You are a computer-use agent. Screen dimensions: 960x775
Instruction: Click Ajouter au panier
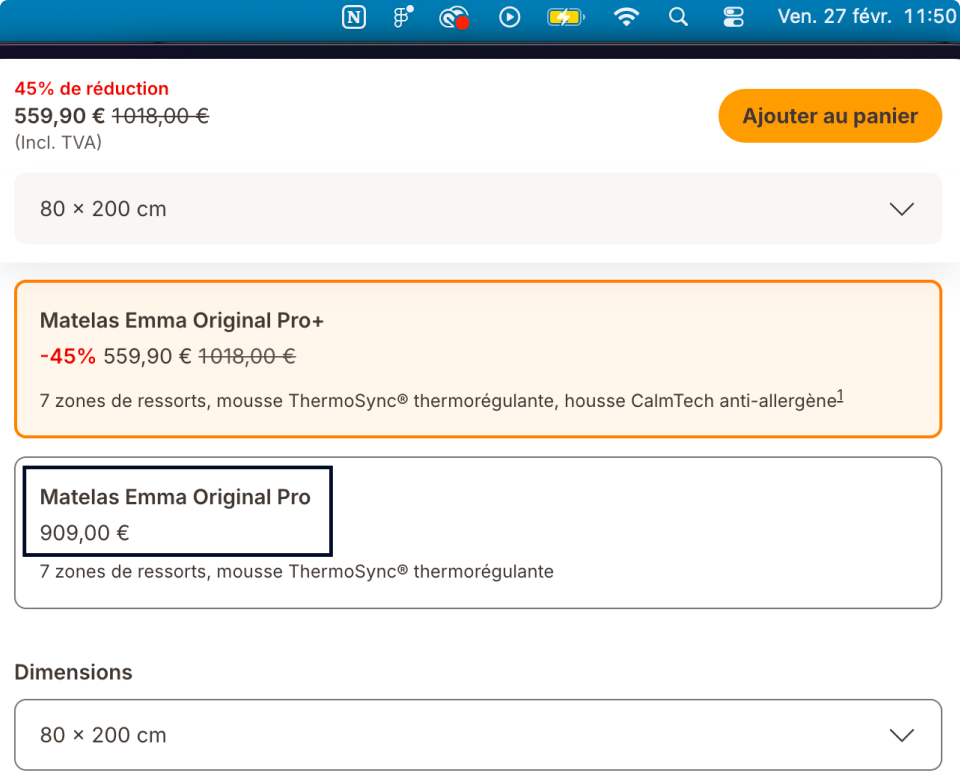(x=830, y=116)
